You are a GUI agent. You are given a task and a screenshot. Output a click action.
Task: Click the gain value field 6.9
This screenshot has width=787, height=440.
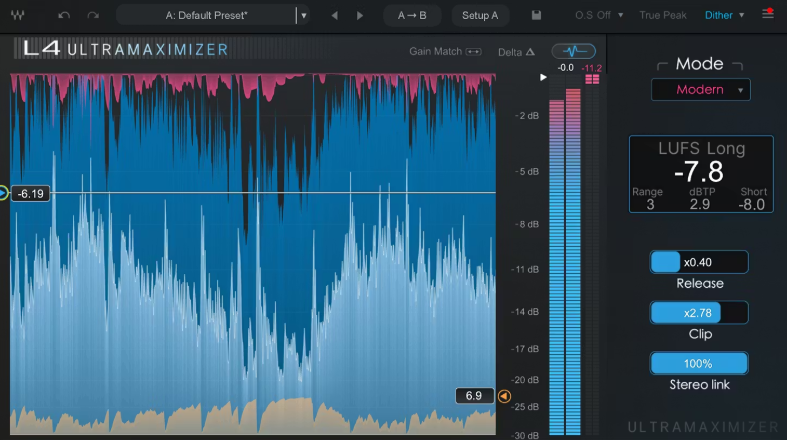coord(474,396)
